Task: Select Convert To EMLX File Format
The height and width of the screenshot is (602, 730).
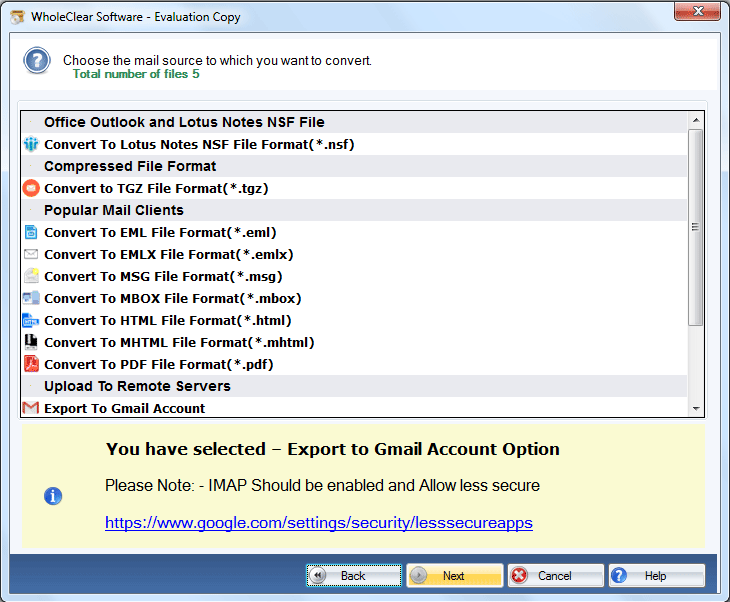Action: [354, 254]
